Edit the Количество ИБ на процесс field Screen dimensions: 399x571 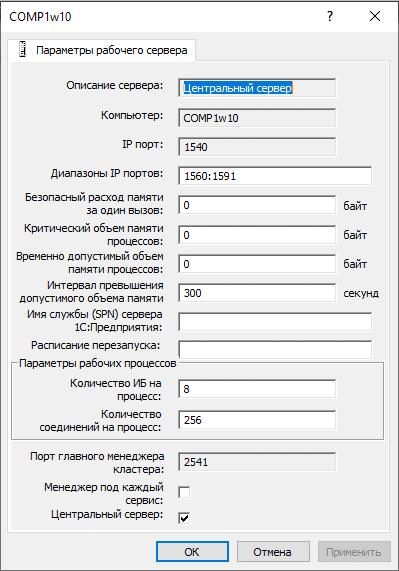257,389
